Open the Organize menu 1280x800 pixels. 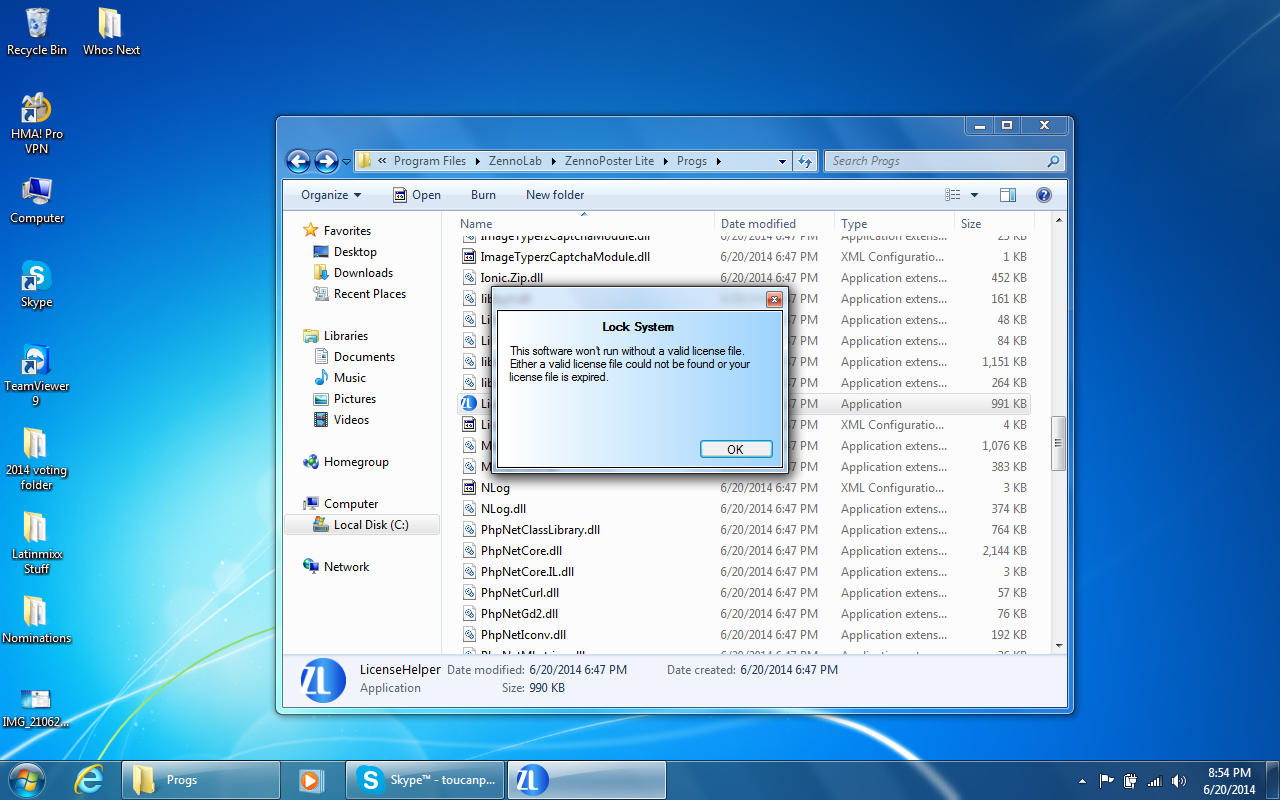[331, 195]
